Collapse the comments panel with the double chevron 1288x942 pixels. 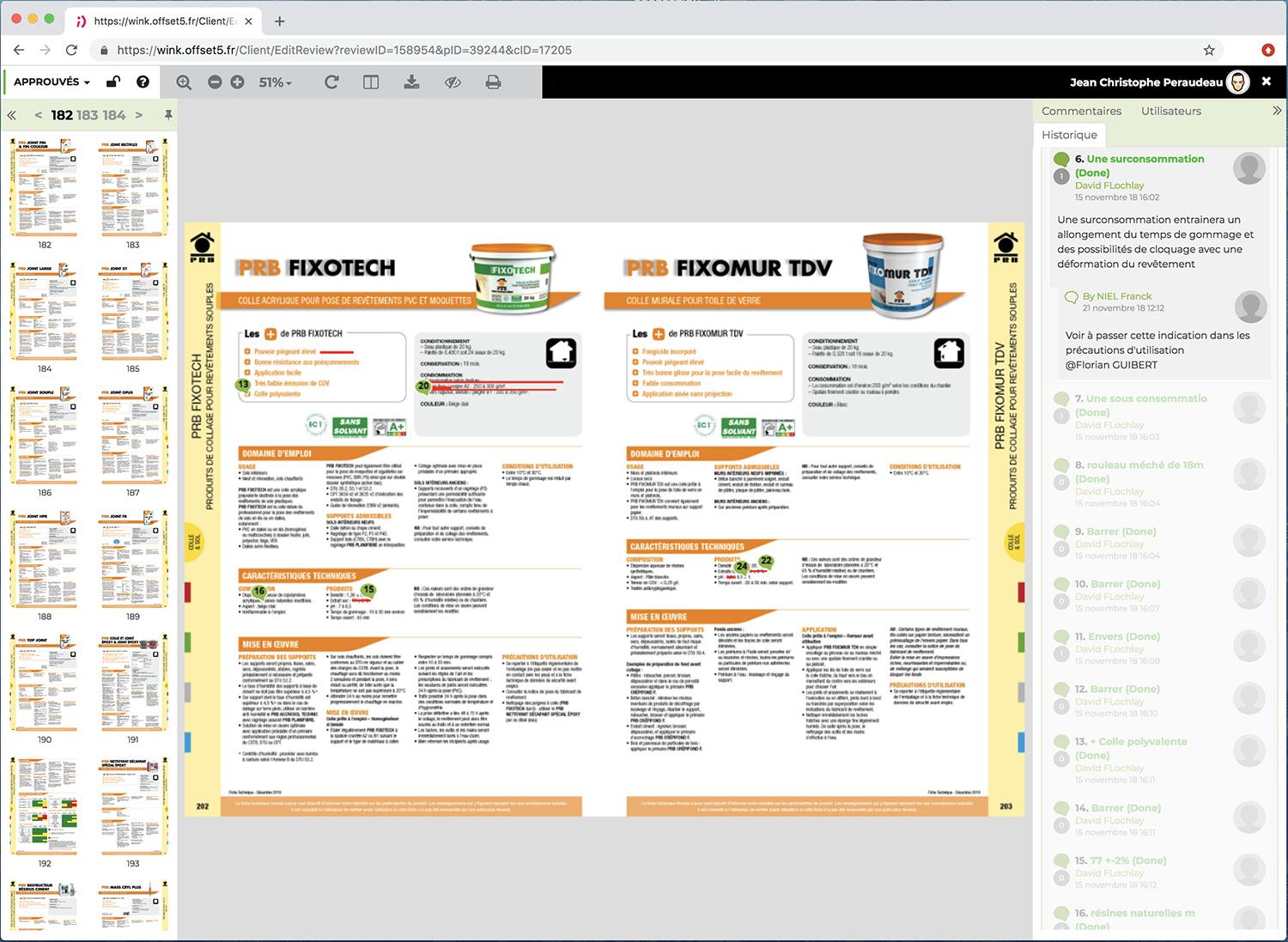(x=1276, y=111)
